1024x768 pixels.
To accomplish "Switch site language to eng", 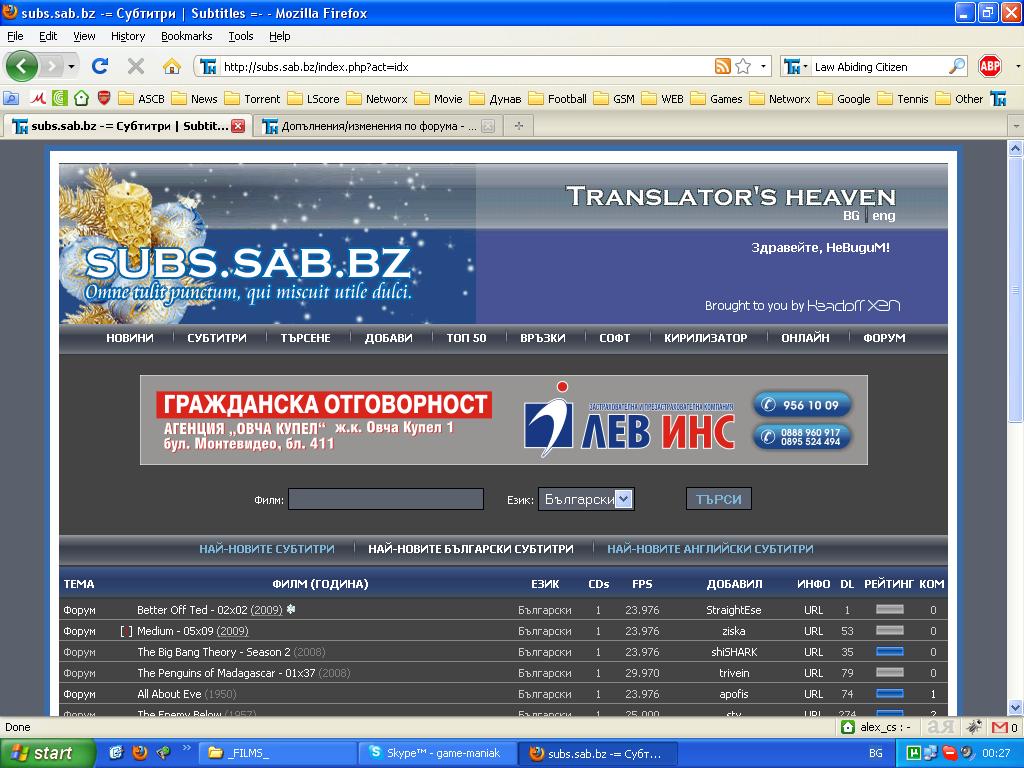I will point(884,216).
